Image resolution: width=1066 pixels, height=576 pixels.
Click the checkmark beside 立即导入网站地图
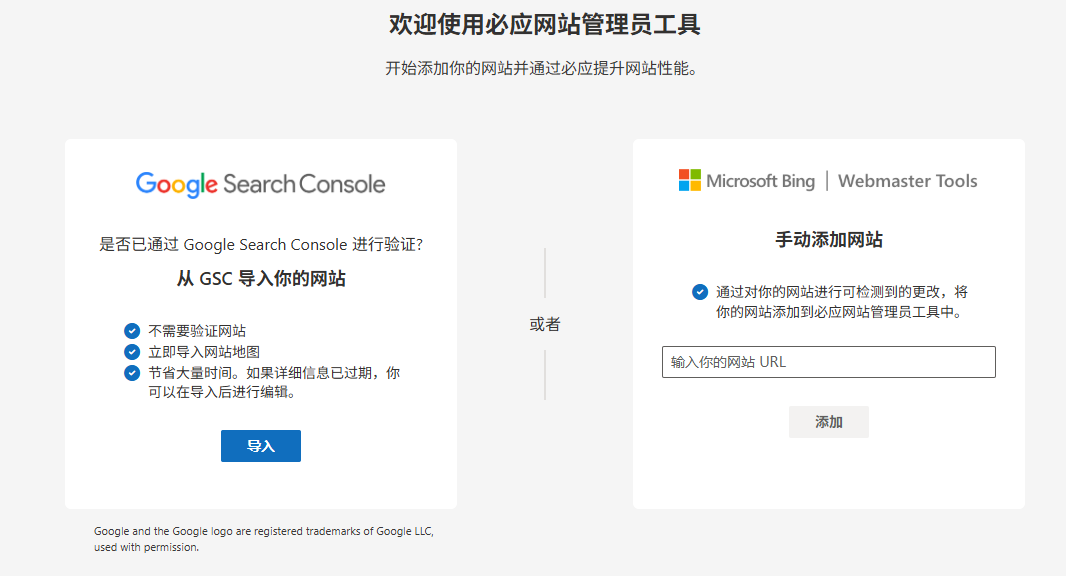click(x=134, y=351)
